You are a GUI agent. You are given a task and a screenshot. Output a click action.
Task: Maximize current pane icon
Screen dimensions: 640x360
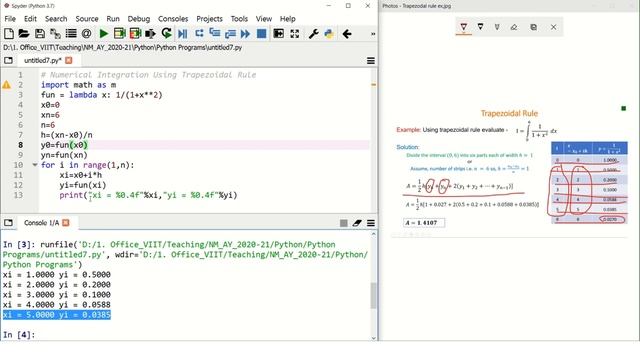point(278,33)
